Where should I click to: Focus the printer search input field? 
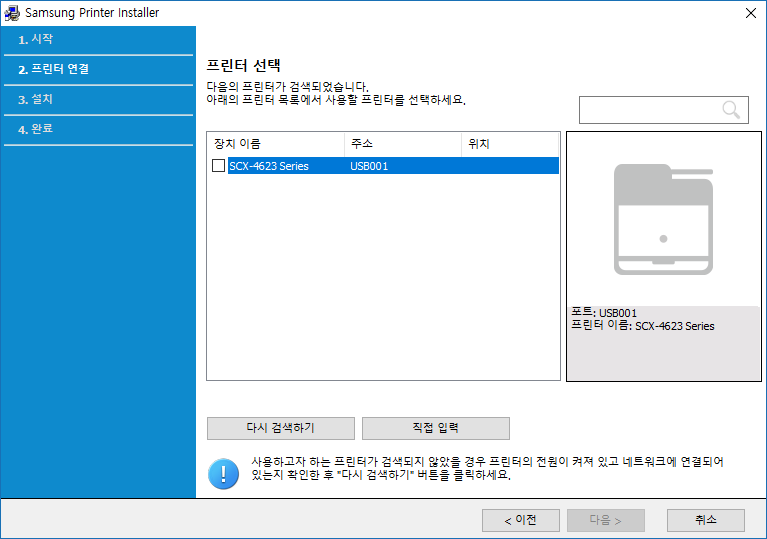point(663,110)
